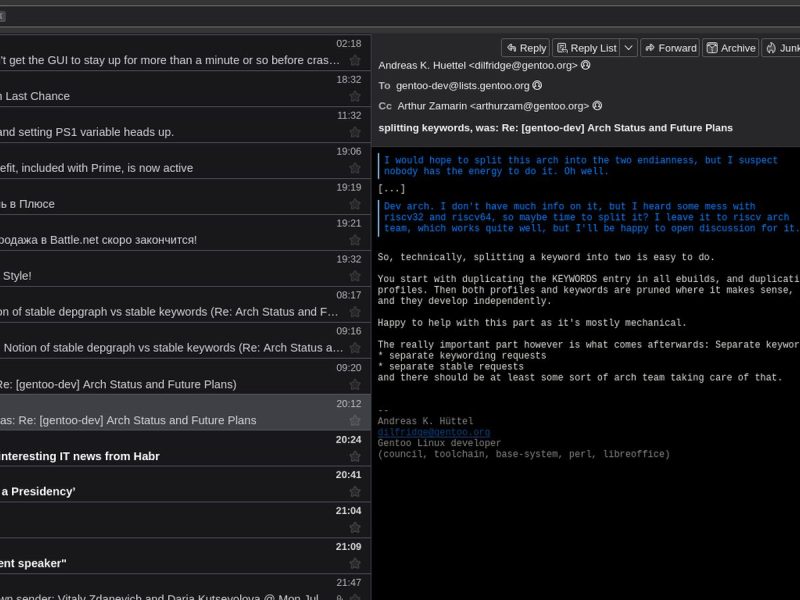
Task: Star the 19:06 Prime benefit message
Action: [x=355, y=168]
